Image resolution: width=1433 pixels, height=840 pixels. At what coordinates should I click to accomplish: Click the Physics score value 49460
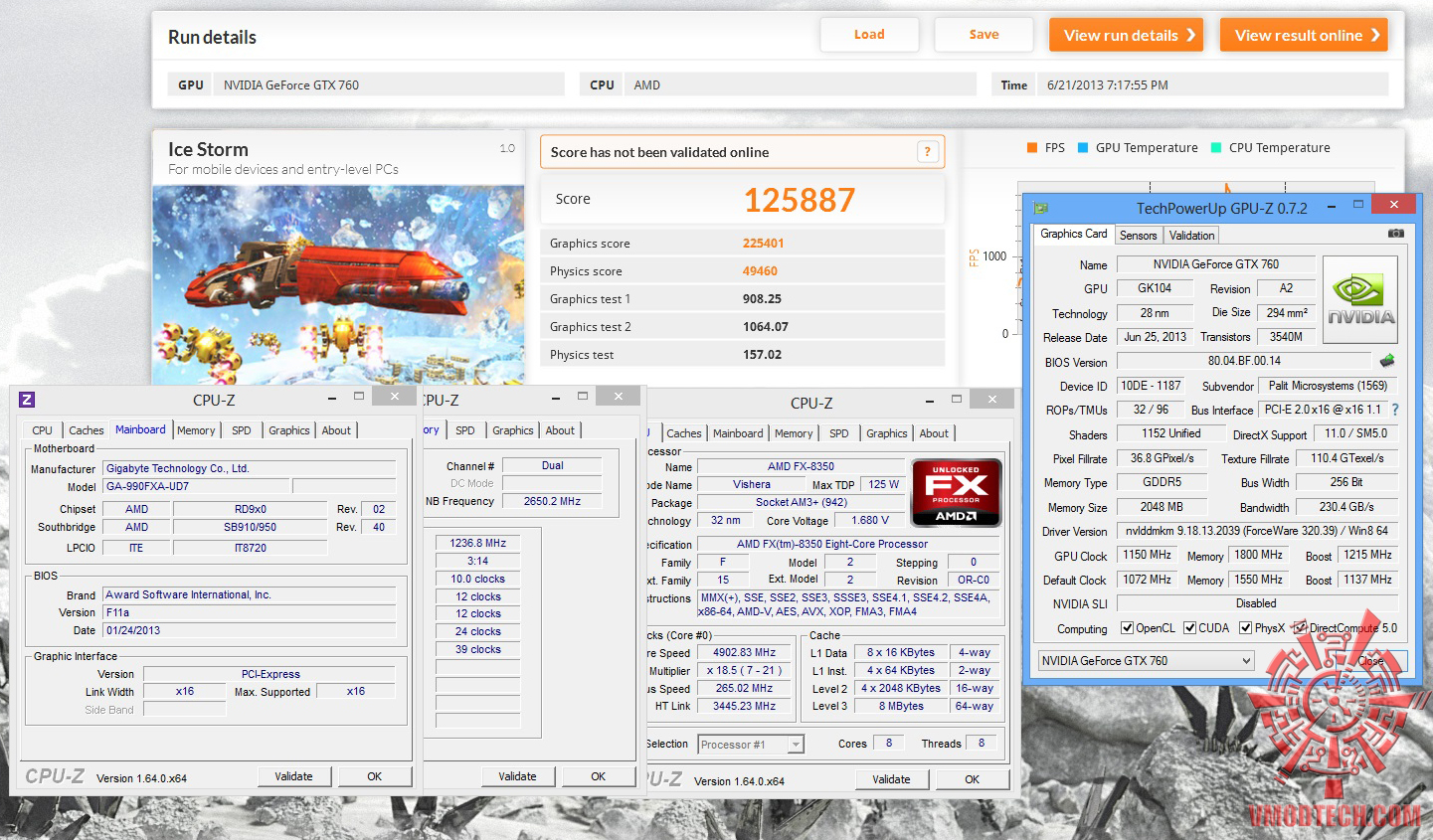click(760, 271)
